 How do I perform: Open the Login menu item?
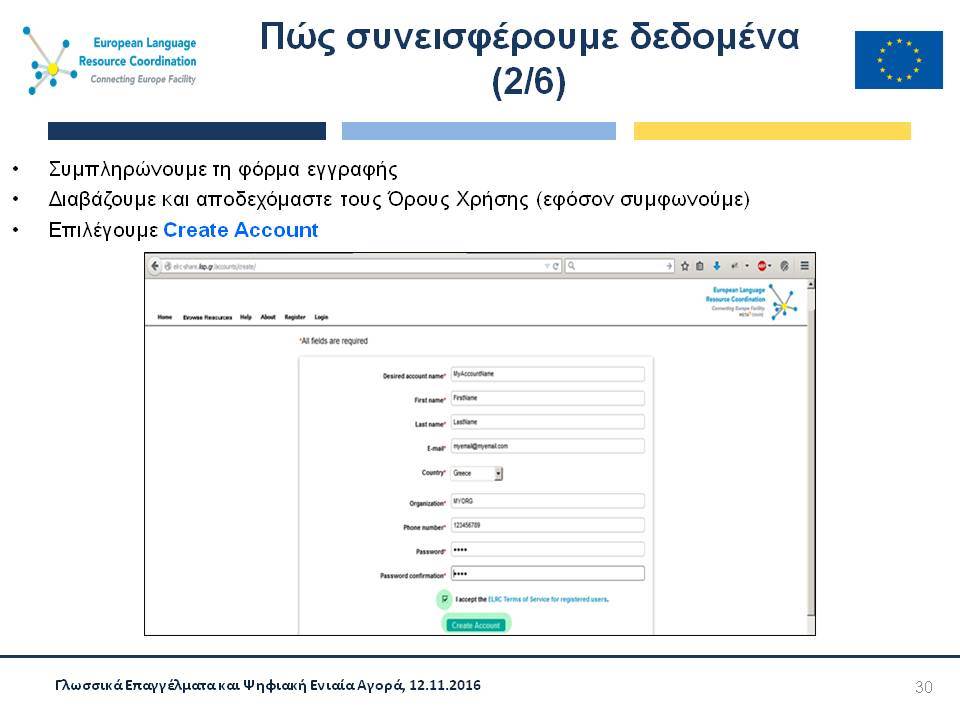pos(321,317)
